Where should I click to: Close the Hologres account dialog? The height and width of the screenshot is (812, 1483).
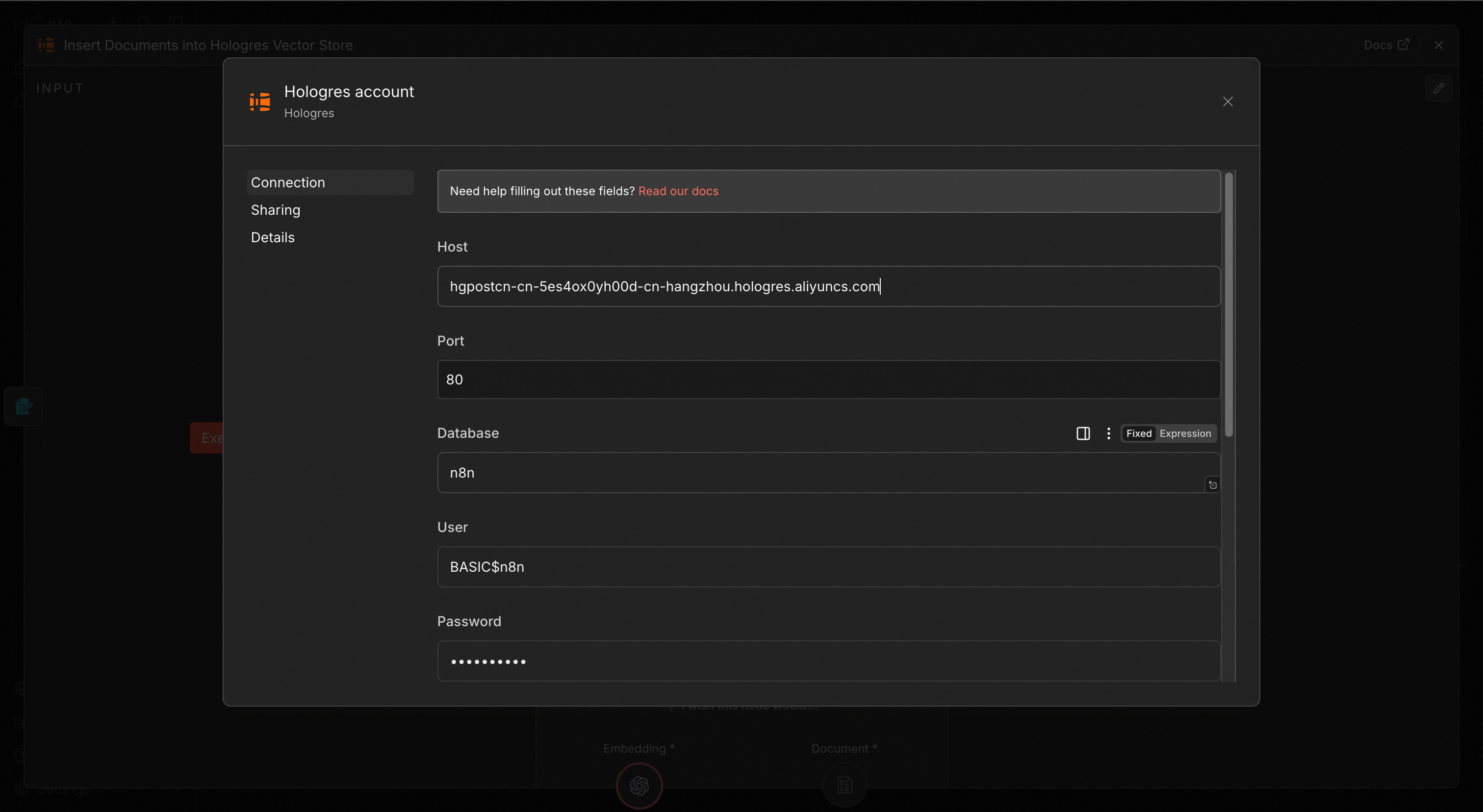pos(1227,102)
